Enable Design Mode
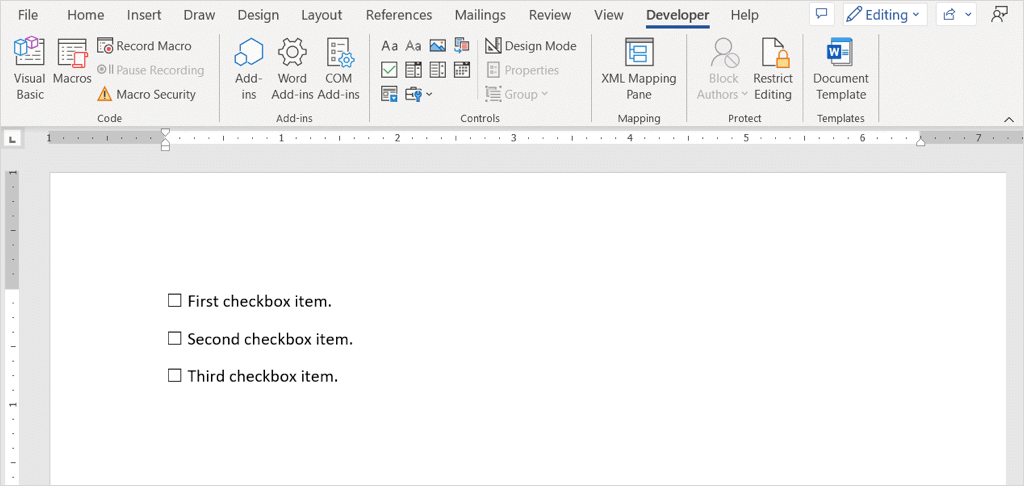 pyautogui.click(x=531, y=46)
